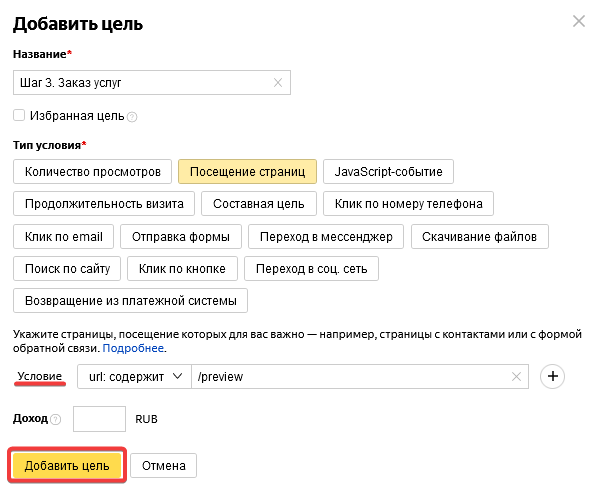Select Клик по номеру телефона
This screenshot has width=598, height=489.
(408, 204)
